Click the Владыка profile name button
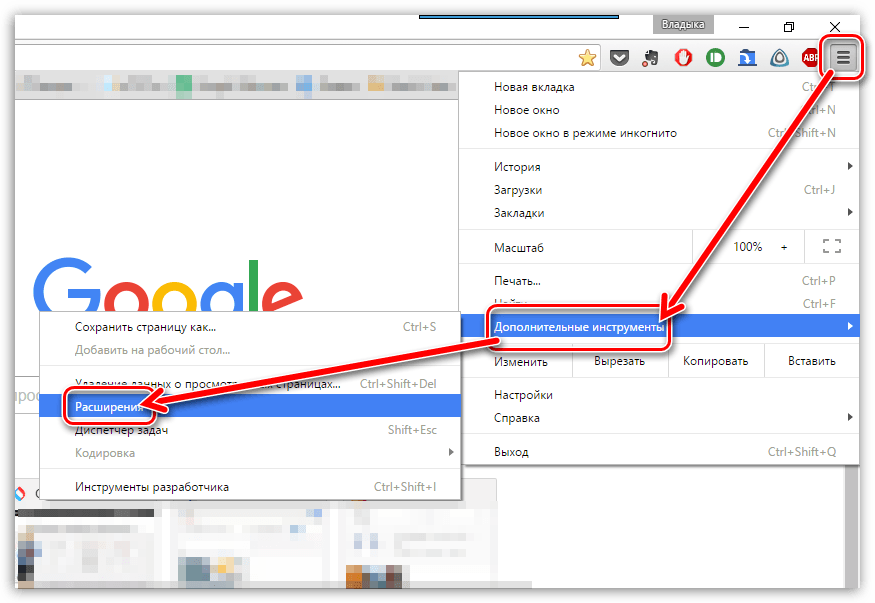 683,24
